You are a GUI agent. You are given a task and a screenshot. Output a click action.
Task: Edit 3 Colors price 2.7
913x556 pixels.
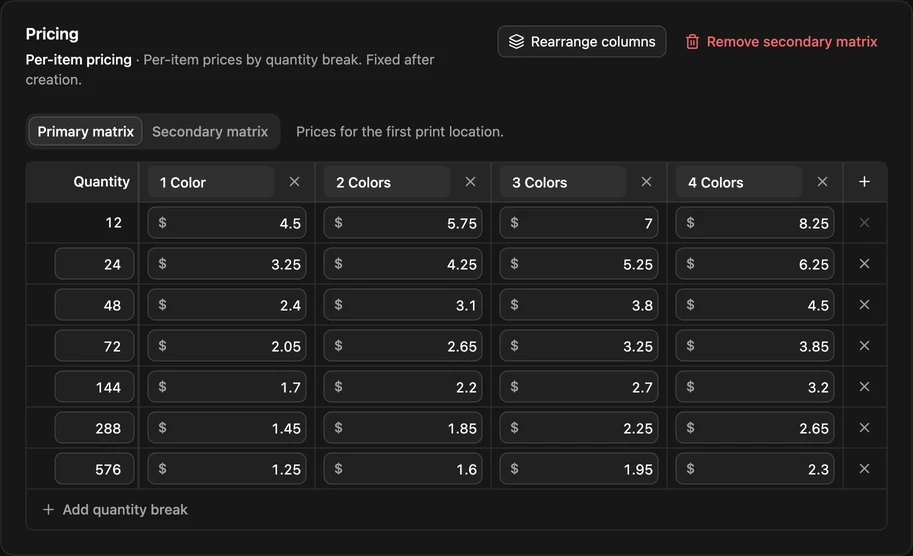click(x=579, y=387)
